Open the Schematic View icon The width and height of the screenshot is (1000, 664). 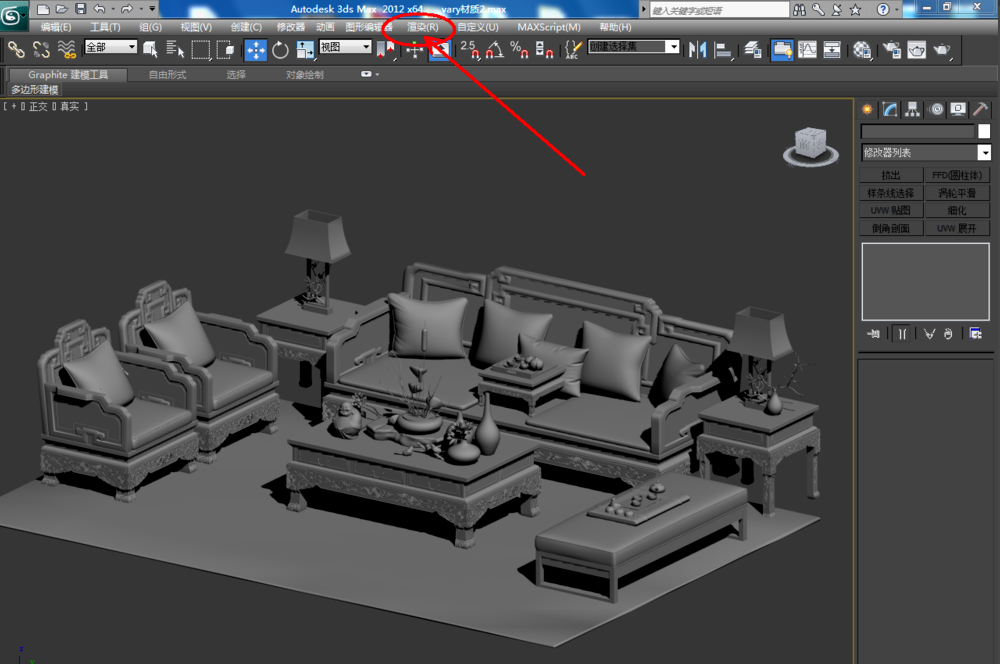(832, 49)
